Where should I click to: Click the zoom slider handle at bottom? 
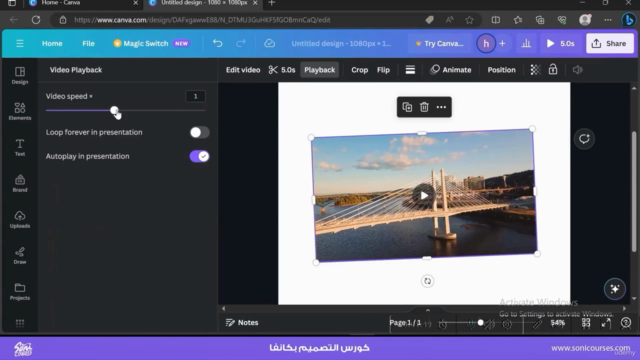[480, 322]
